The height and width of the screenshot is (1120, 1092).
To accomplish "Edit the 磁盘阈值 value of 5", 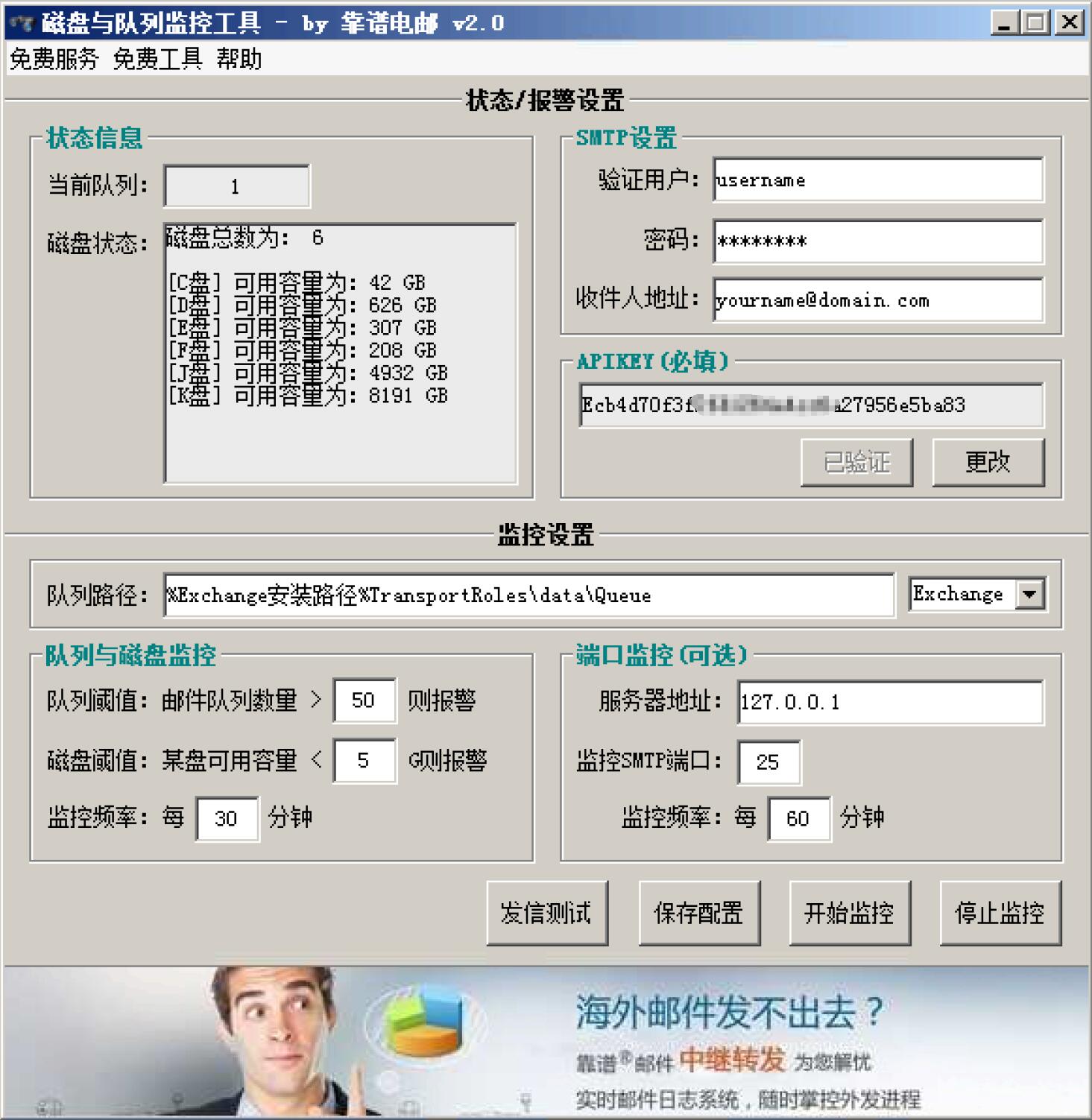I will [364, 761].
